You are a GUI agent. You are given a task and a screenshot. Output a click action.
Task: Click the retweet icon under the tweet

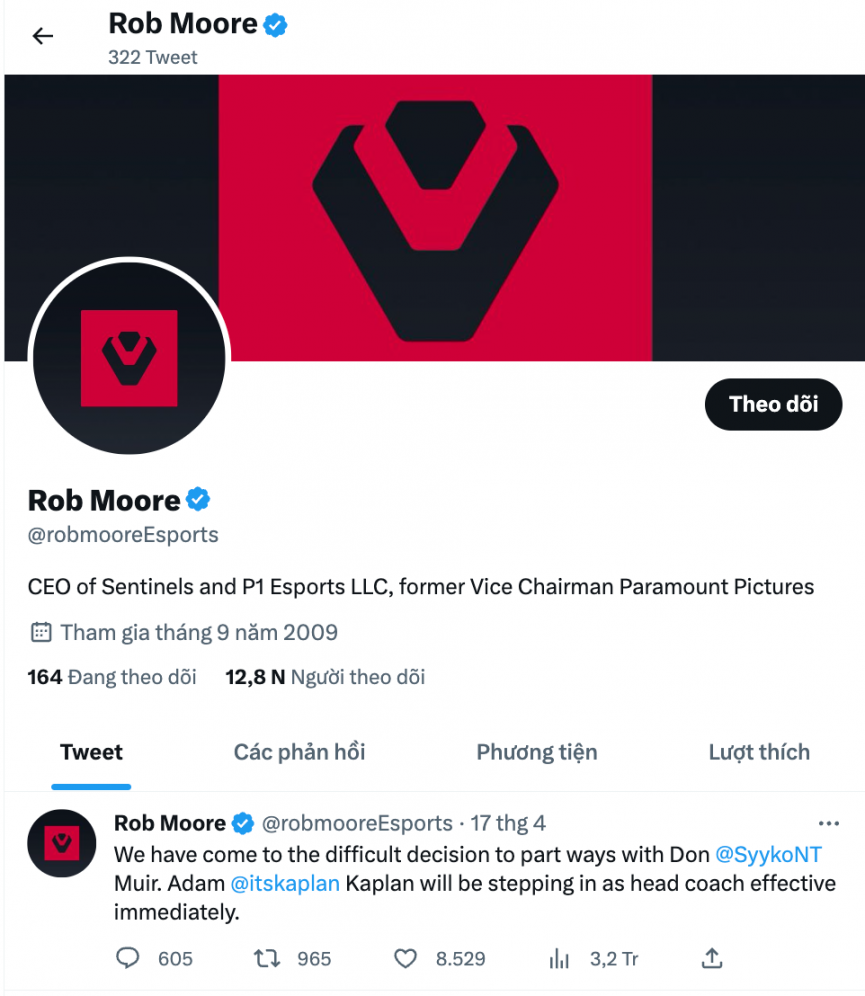(x=266, y=959)
